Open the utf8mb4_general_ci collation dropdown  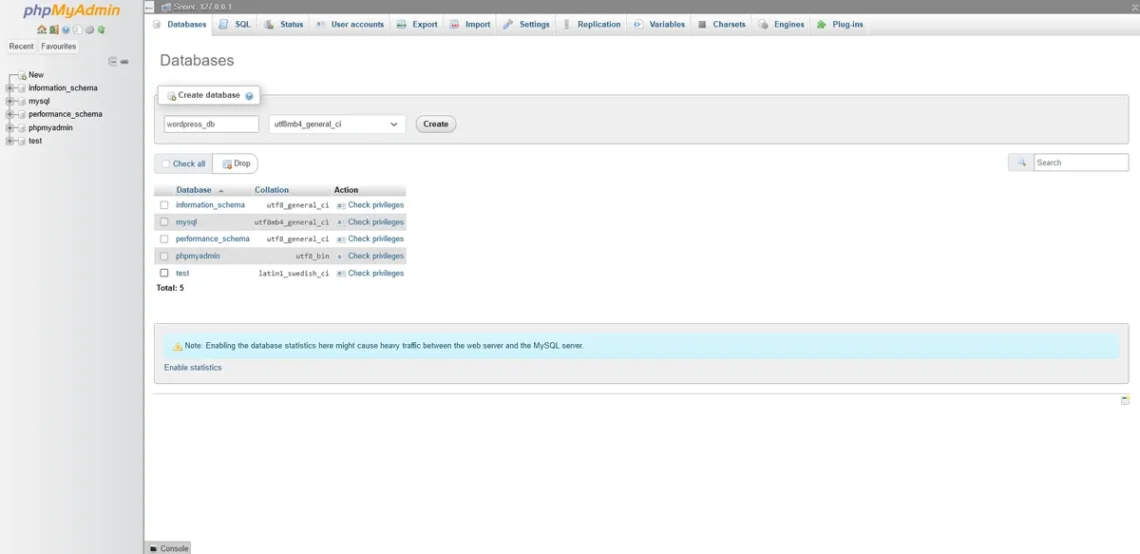coord(337,124)
